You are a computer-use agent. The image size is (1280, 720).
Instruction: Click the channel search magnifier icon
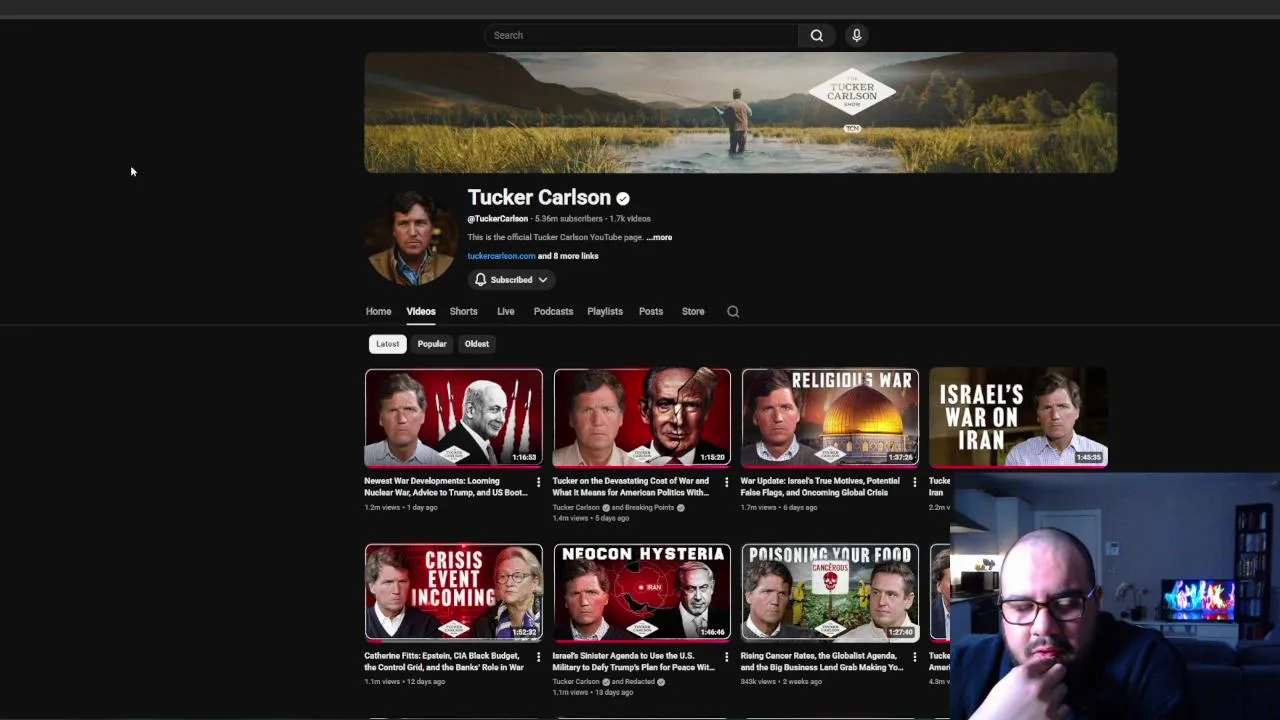click(x=733, y=311)
